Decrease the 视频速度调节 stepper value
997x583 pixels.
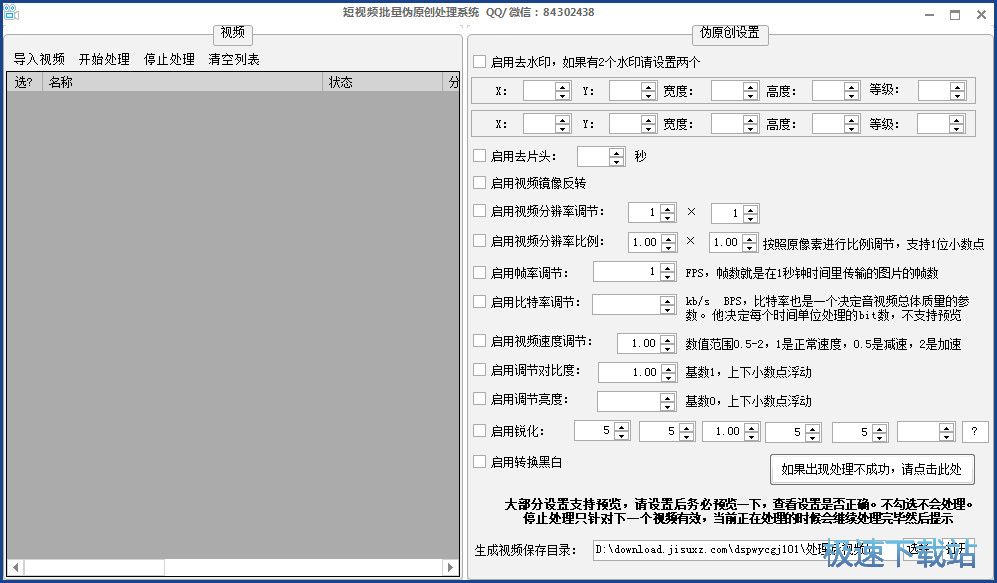coord(668,348)
